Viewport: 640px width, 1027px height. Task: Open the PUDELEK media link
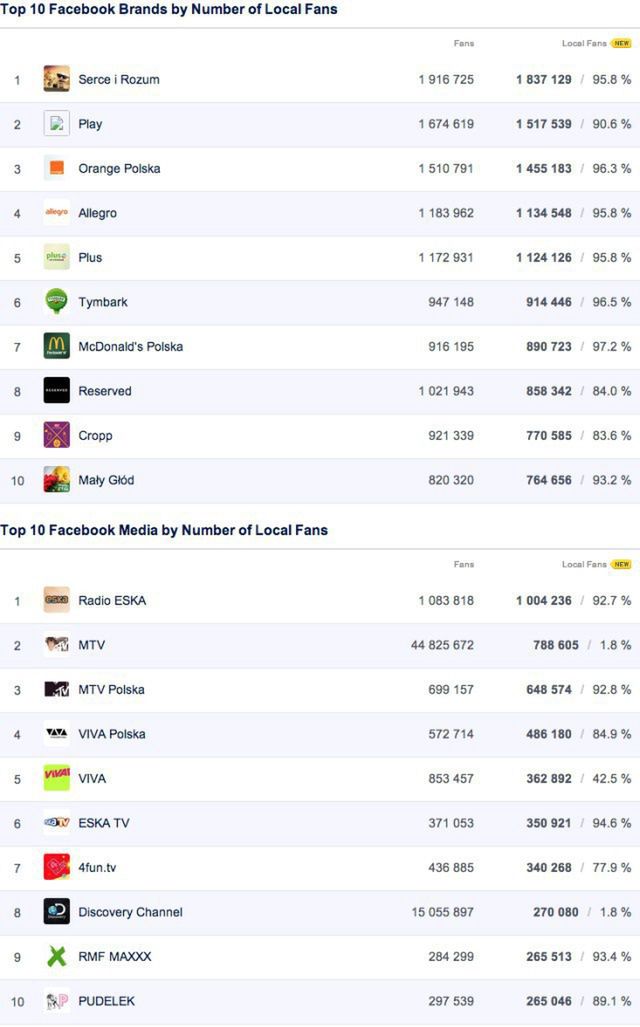[x=106, y=1001]
